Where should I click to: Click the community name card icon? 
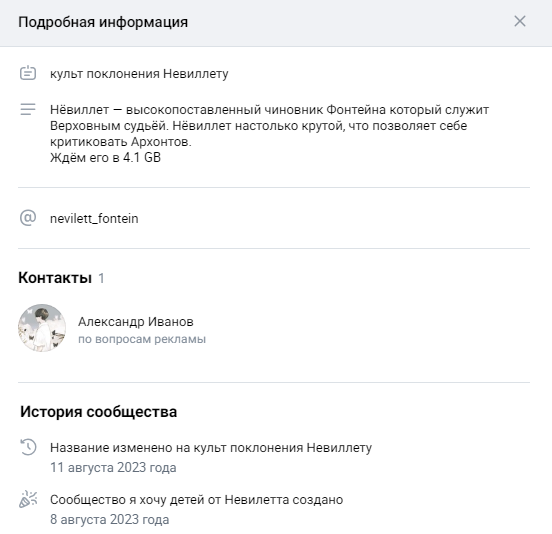click(x=28, y=73)
